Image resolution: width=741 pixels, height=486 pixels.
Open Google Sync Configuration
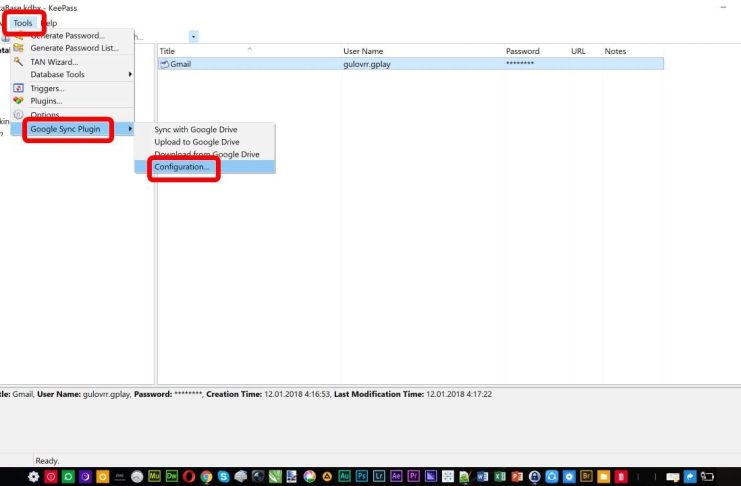point(205,166)
